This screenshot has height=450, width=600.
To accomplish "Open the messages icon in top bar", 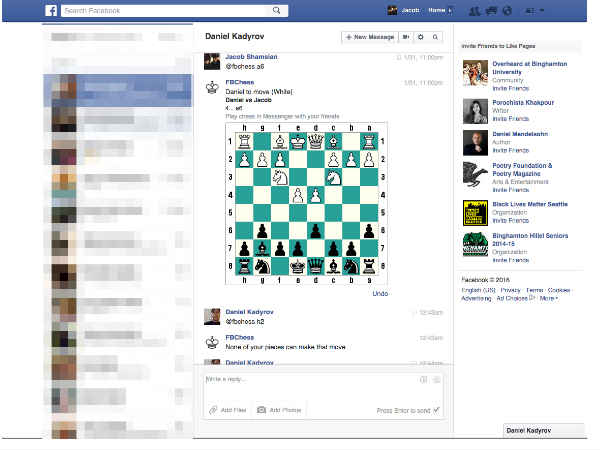I will click(491, 11).
